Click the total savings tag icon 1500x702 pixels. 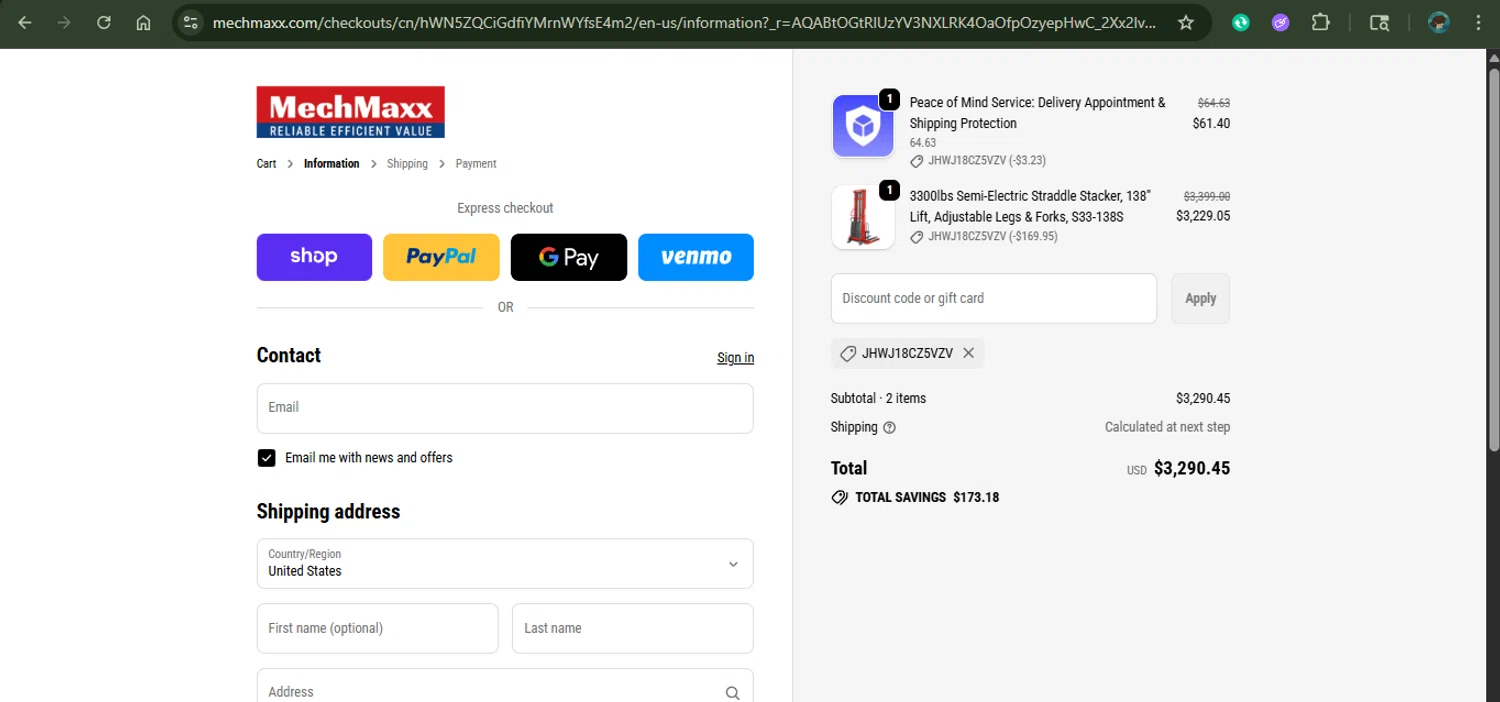click(x=839, y=497)
